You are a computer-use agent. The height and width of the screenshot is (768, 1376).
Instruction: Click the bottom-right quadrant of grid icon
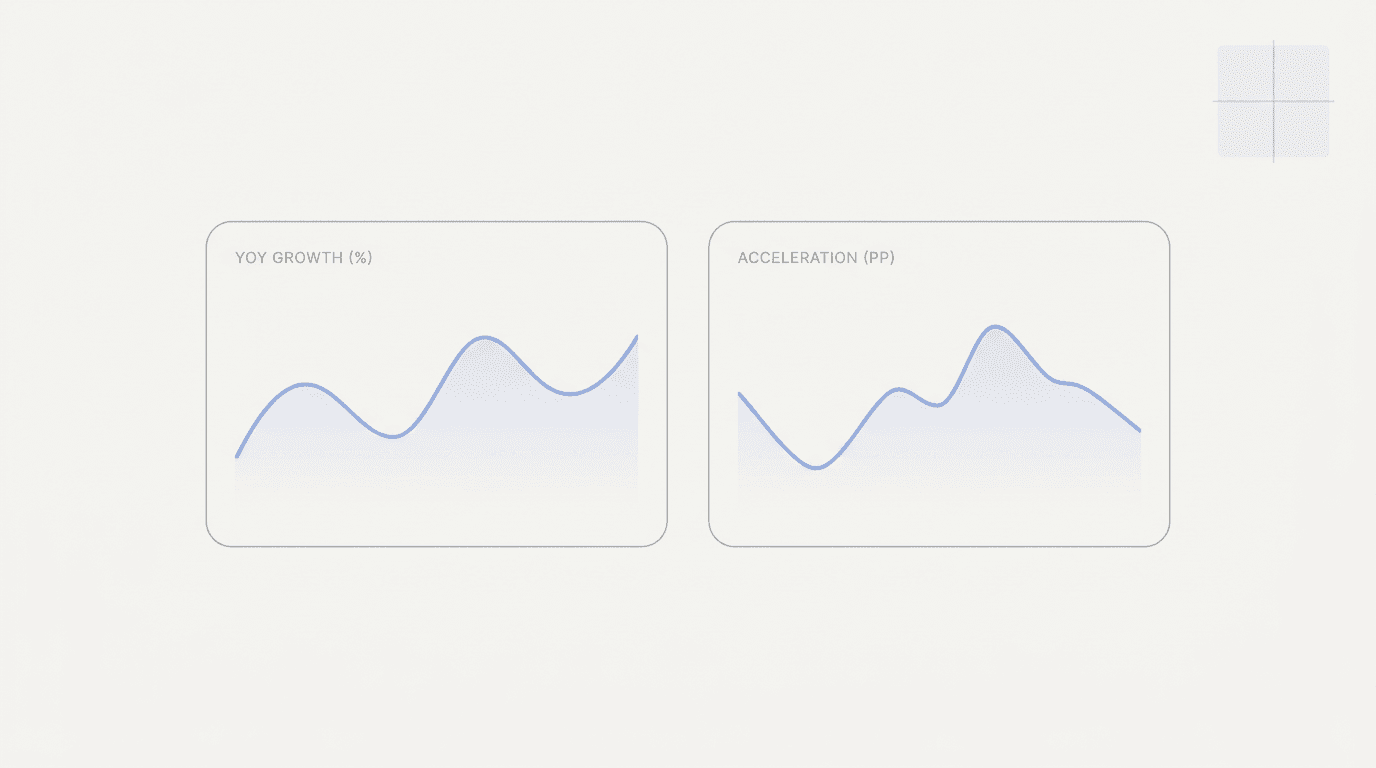click(1302, 130)
